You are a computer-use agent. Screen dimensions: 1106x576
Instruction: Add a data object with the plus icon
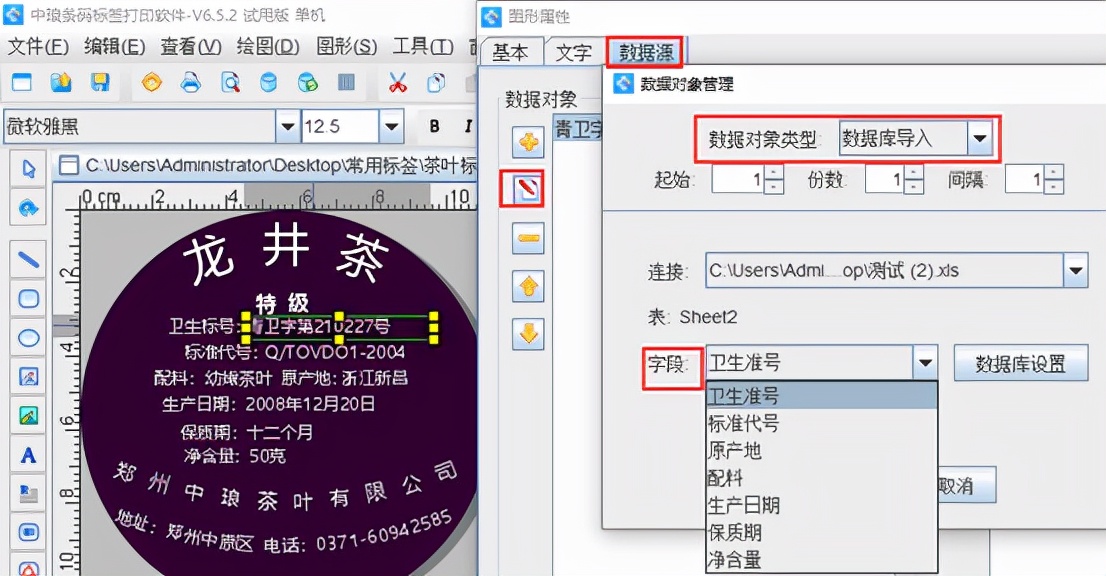click(528, 143)
